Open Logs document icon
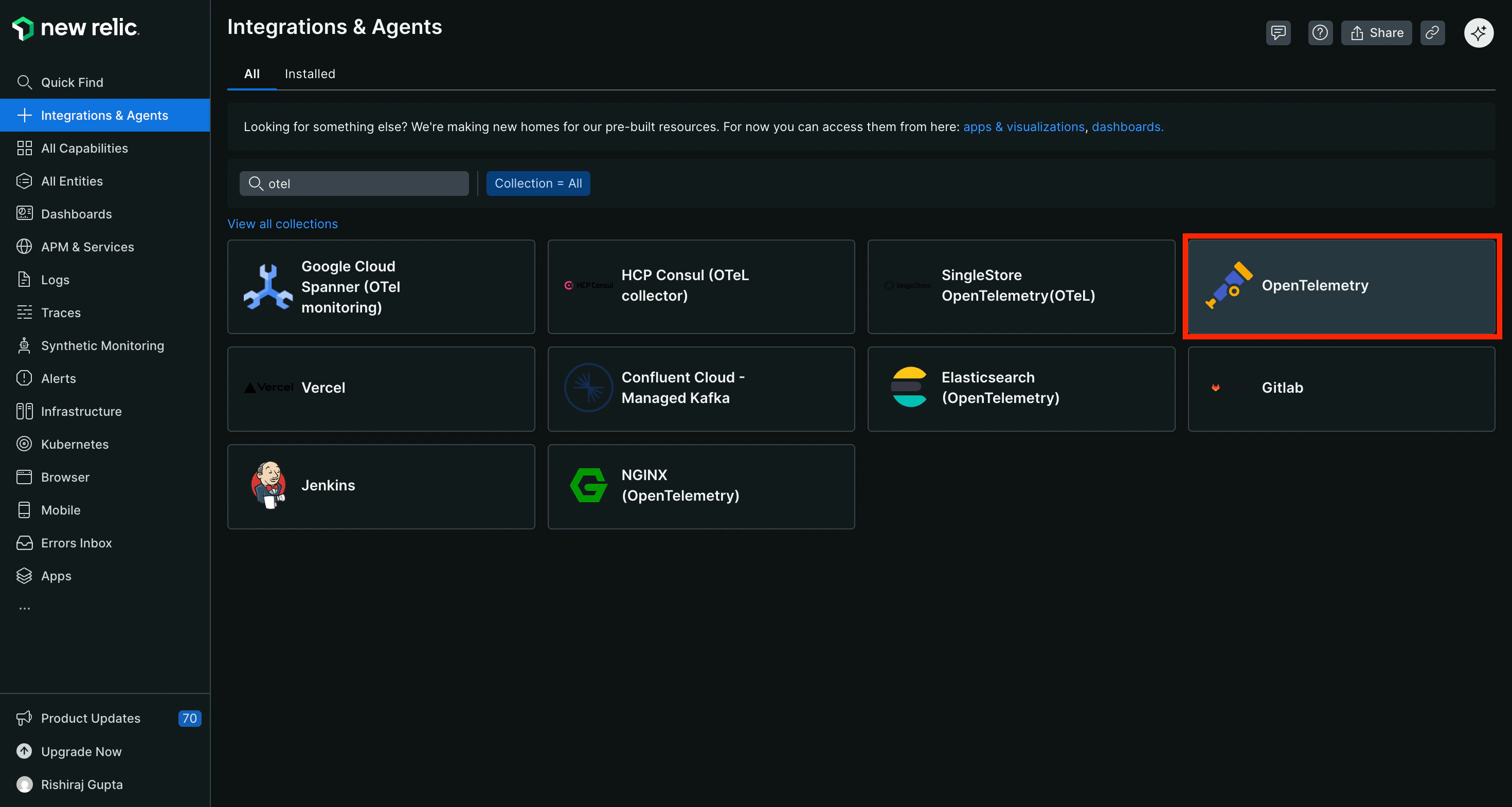 tap(24, 279)
